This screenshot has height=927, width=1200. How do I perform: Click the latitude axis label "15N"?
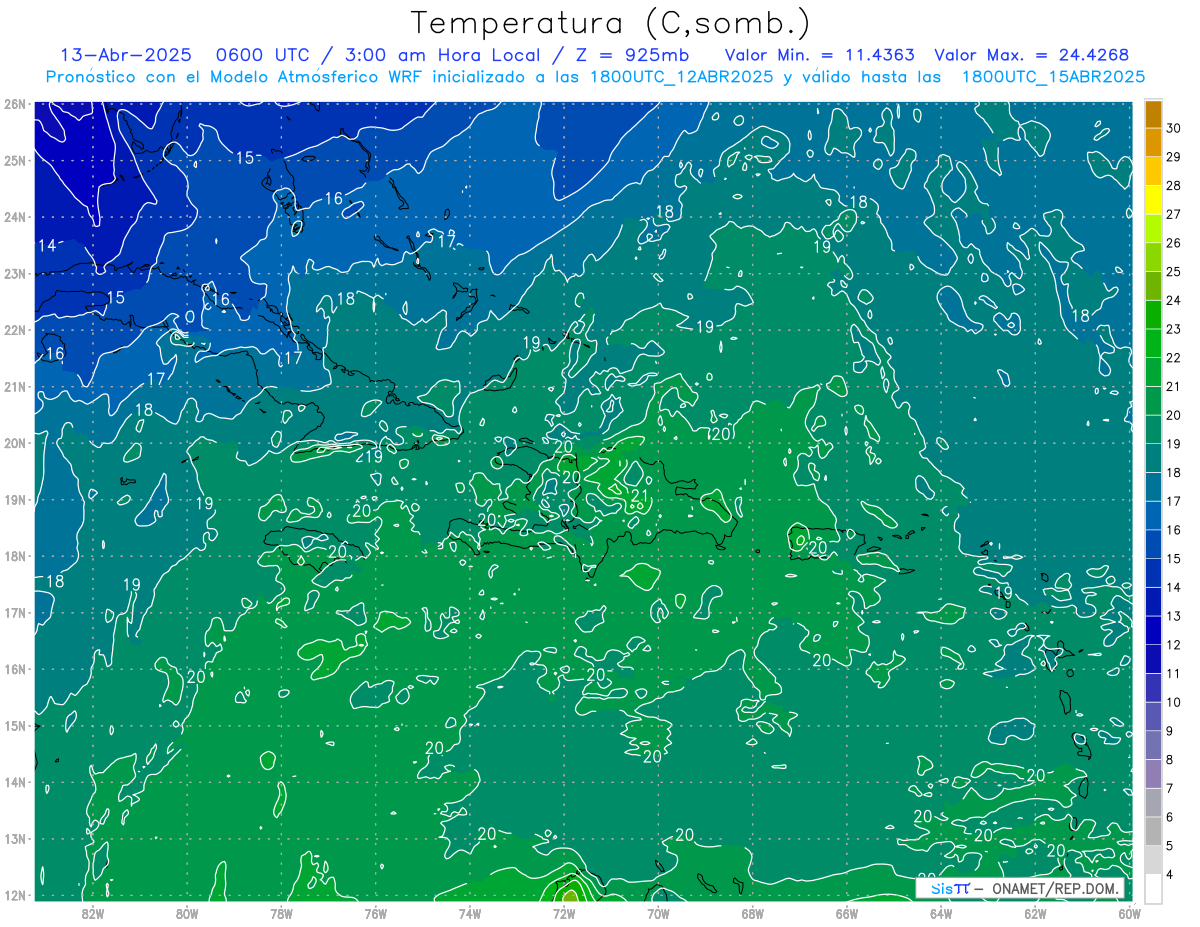coord(14,725)
